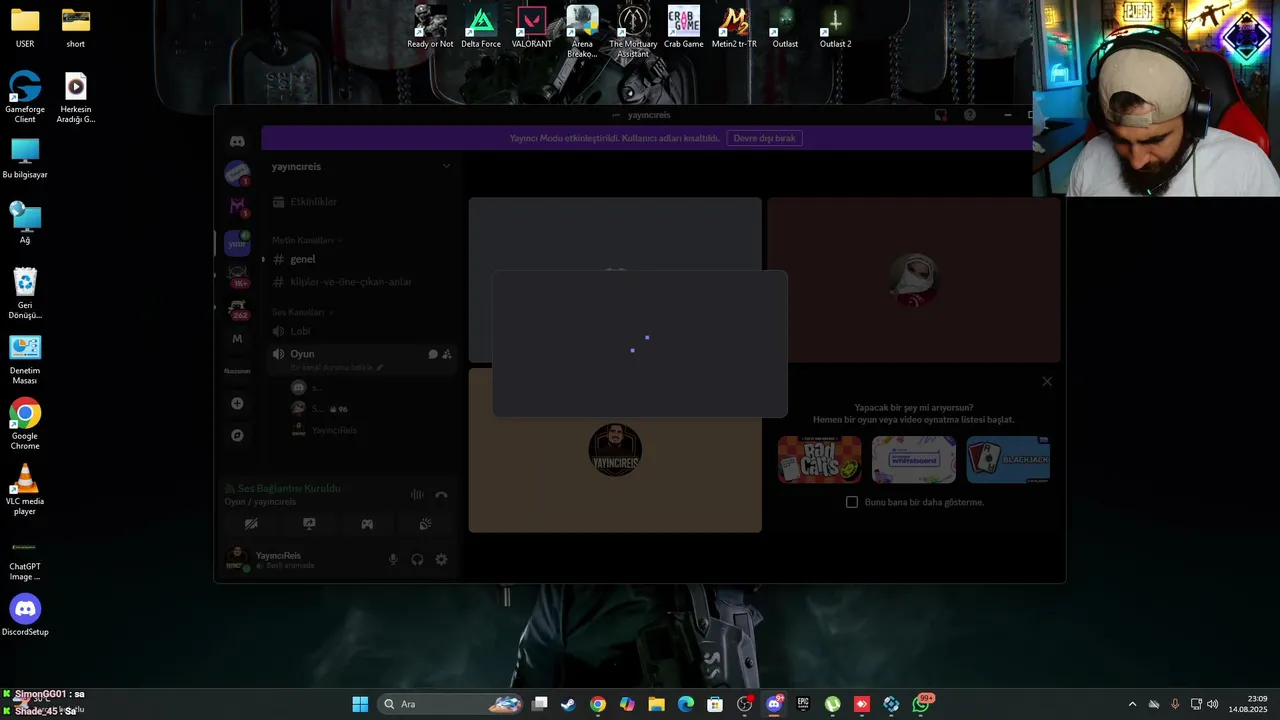1280x720 pixels.
Task: Select the YAYINCIREIS video tile
Action: point(615,450)
